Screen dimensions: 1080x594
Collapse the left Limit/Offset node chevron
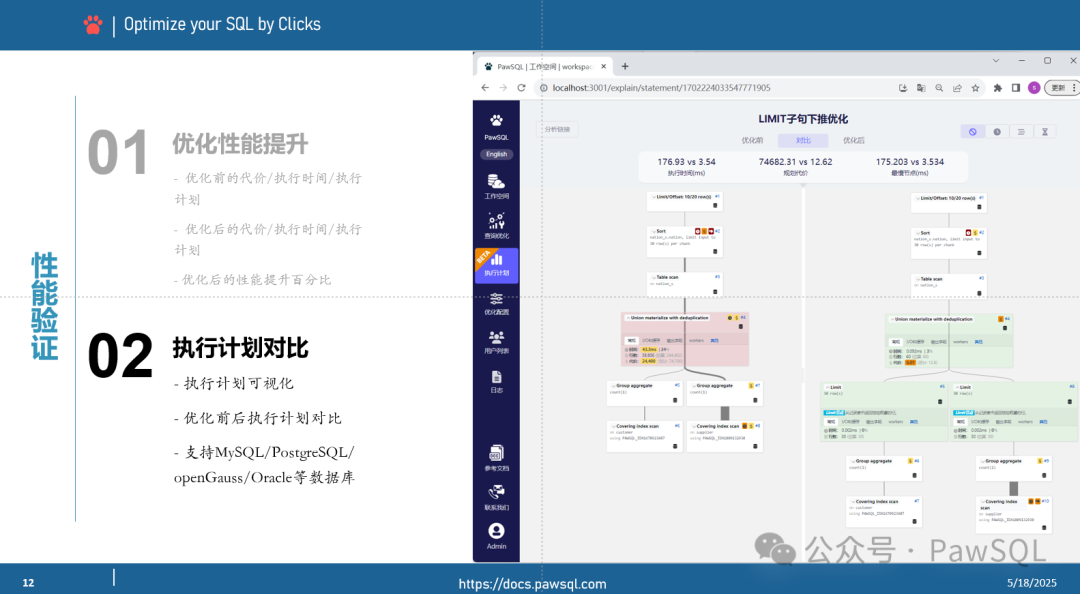pos(653,197)
